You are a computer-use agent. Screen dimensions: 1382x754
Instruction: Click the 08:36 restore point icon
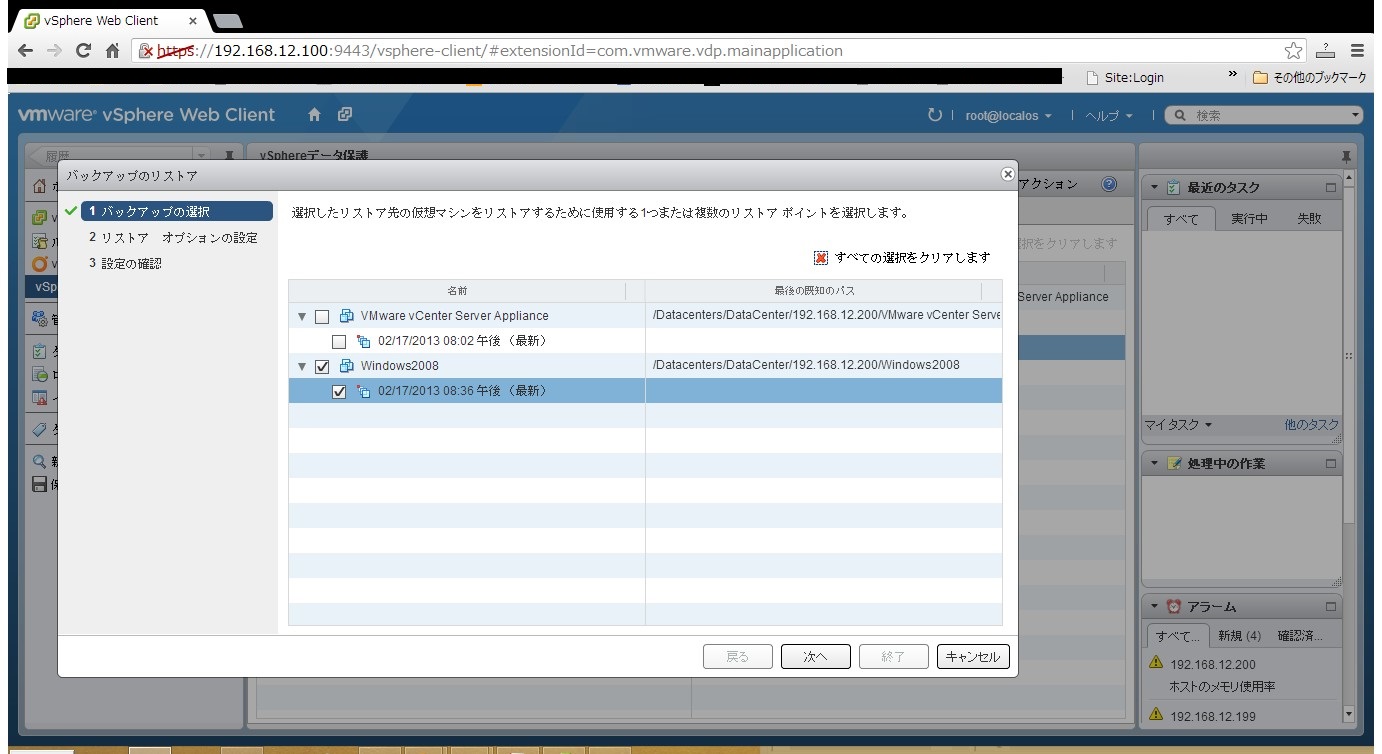coord(364,391)
